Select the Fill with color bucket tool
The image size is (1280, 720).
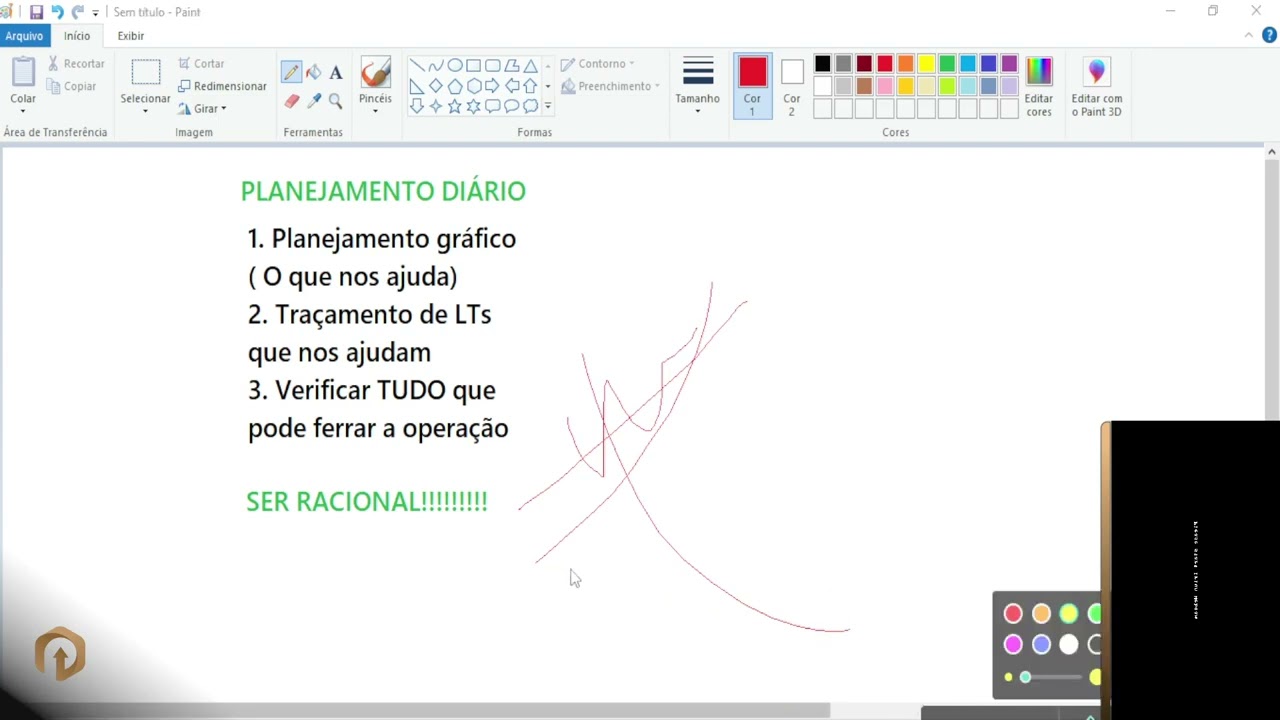(x=314, y=72)
